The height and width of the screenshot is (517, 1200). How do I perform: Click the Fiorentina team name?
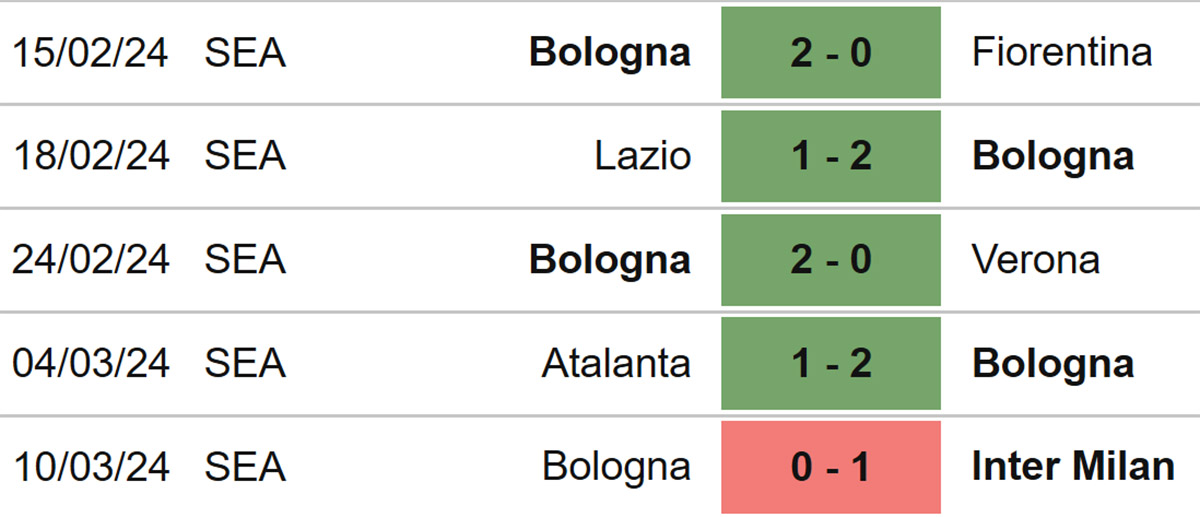pyautogui.click(x=1062, y=52)
